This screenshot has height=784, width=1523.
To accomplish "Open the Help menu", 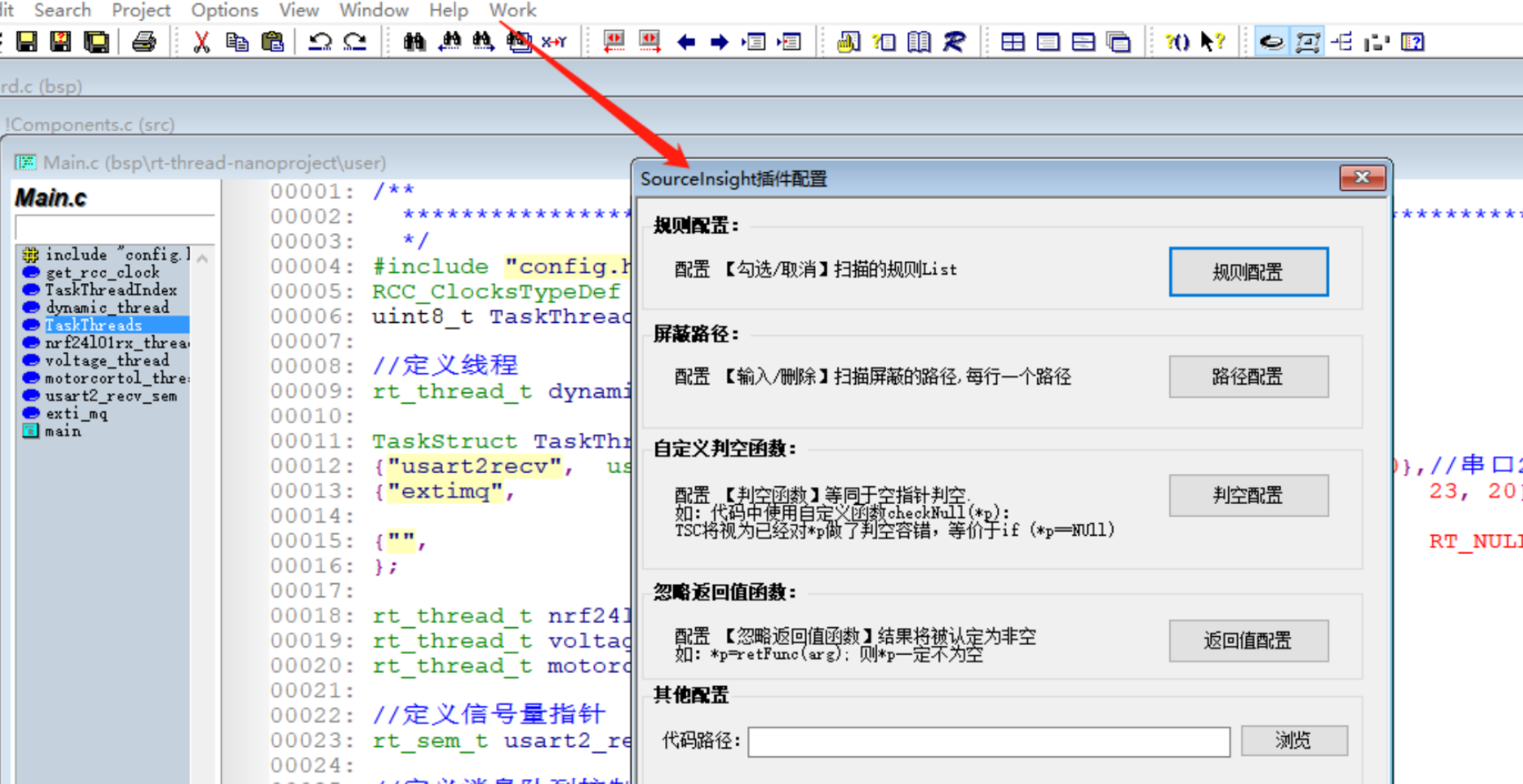I will pyautogui.click(x=448, y=11).
